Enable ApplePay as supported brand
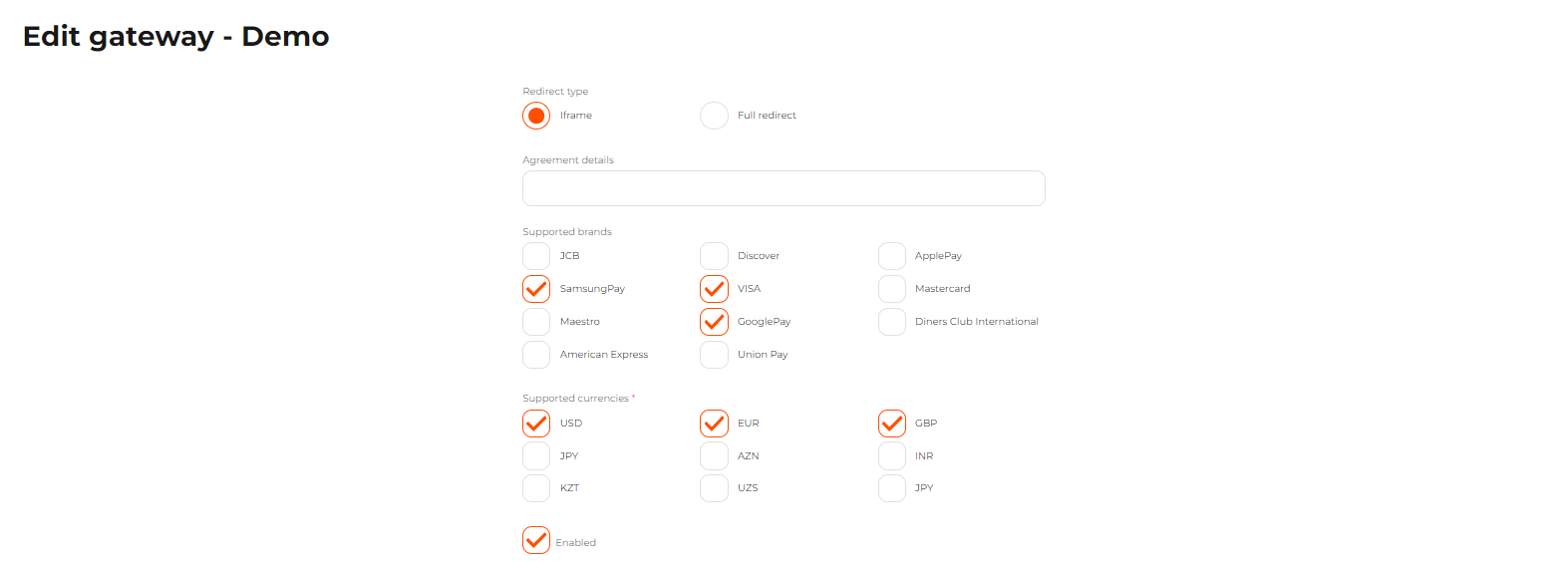Screen dimensions: 1568x574 pyautogui.click(x=892, y=256)
